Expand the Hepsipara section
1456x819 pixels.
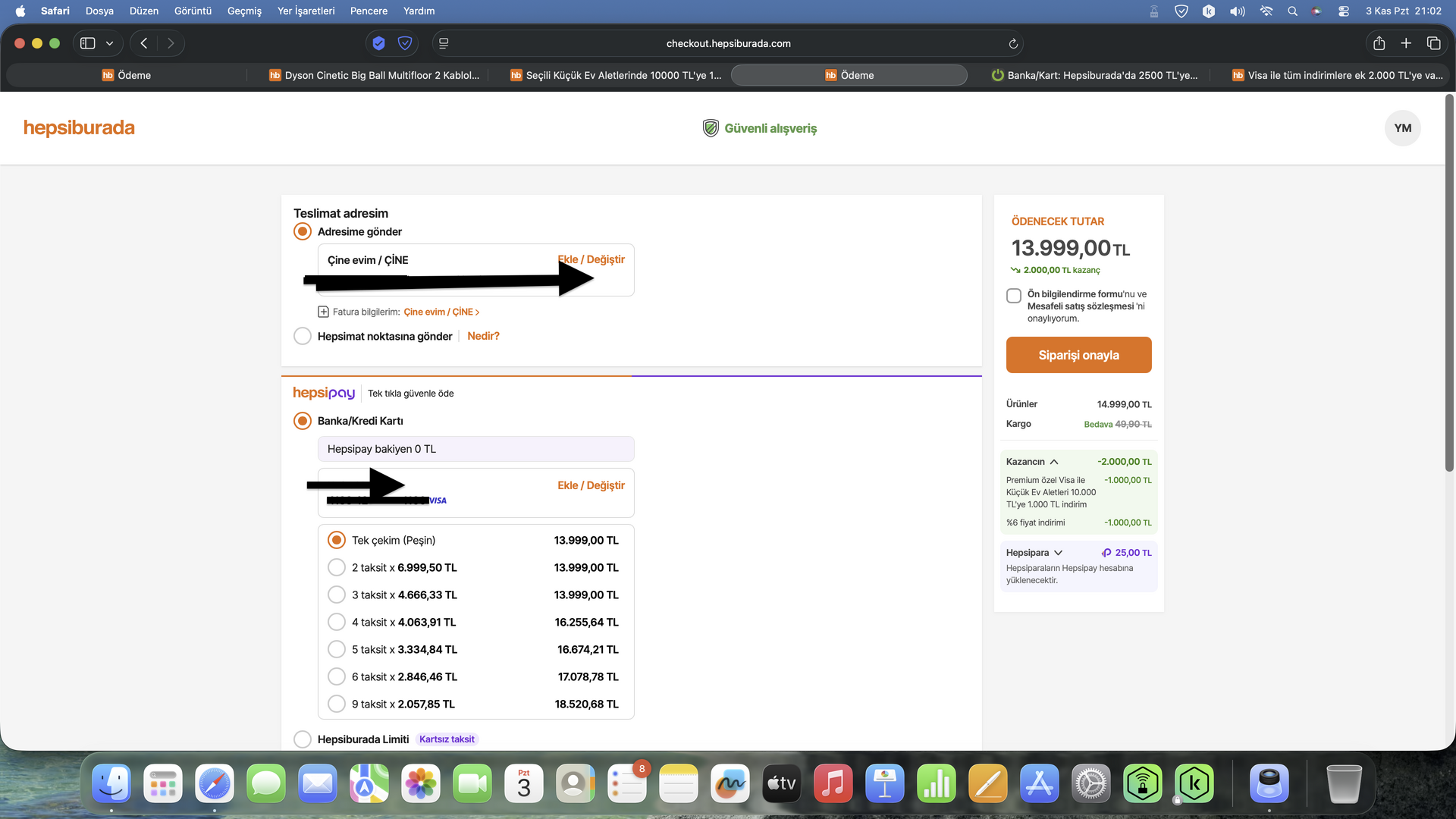pyautogui.click(x=1058, y=553)
